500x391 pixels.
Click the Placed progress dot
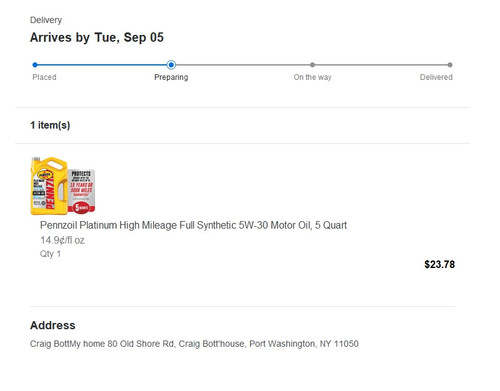(x=35, y=65)
